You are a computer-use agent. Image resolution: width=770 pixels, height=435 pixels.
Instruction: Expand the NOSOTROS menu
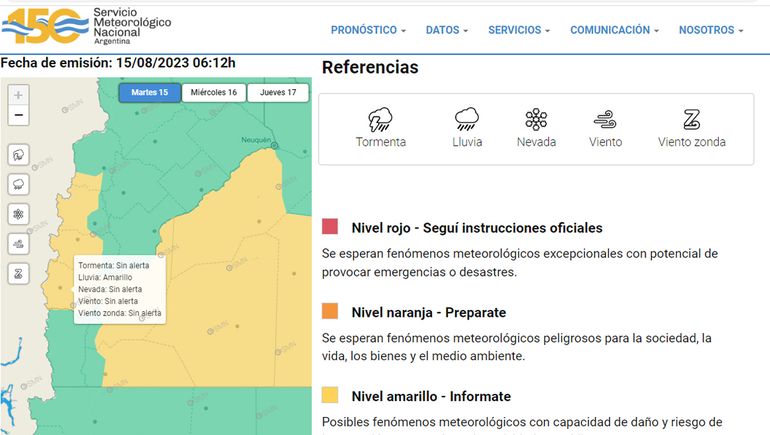711,30
